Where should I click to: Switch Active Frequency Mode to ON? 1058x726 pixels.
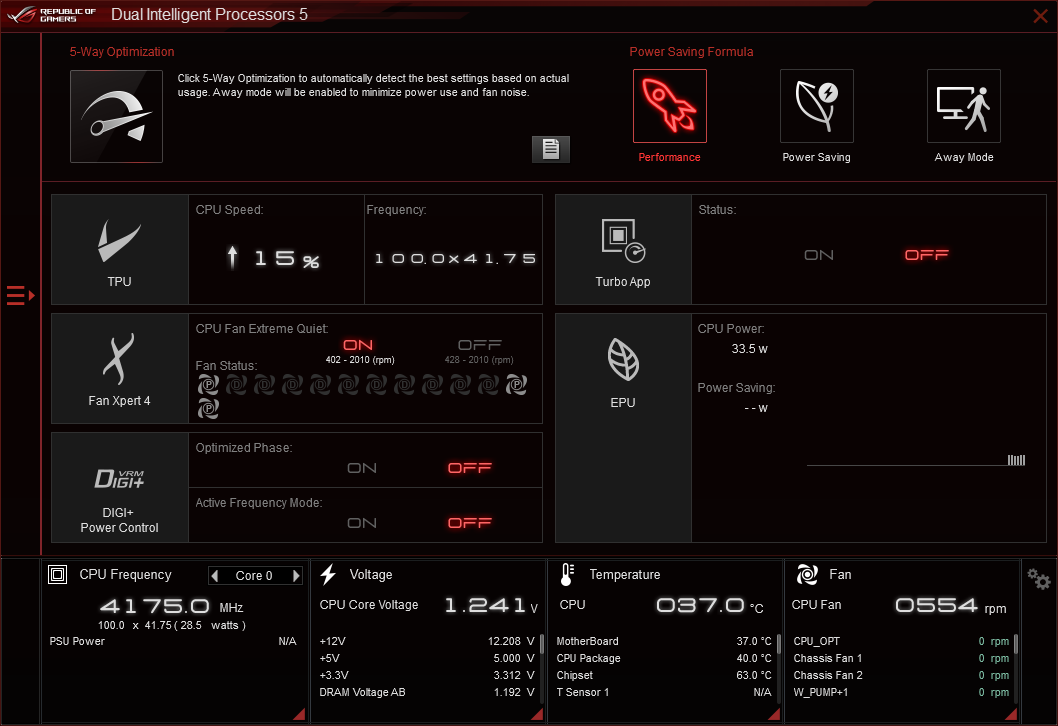(362, 524)
